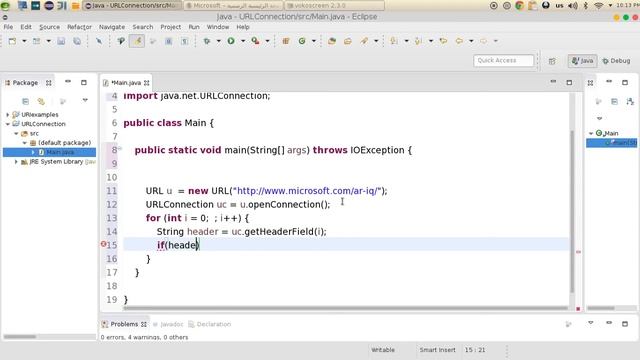Click the Last Edit Location icon

[x=443, y=41]
